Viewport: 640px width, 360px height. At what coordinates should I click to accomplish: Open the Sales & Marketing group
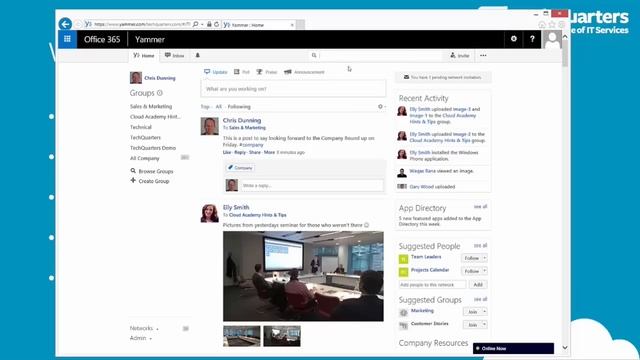(151, 106)
